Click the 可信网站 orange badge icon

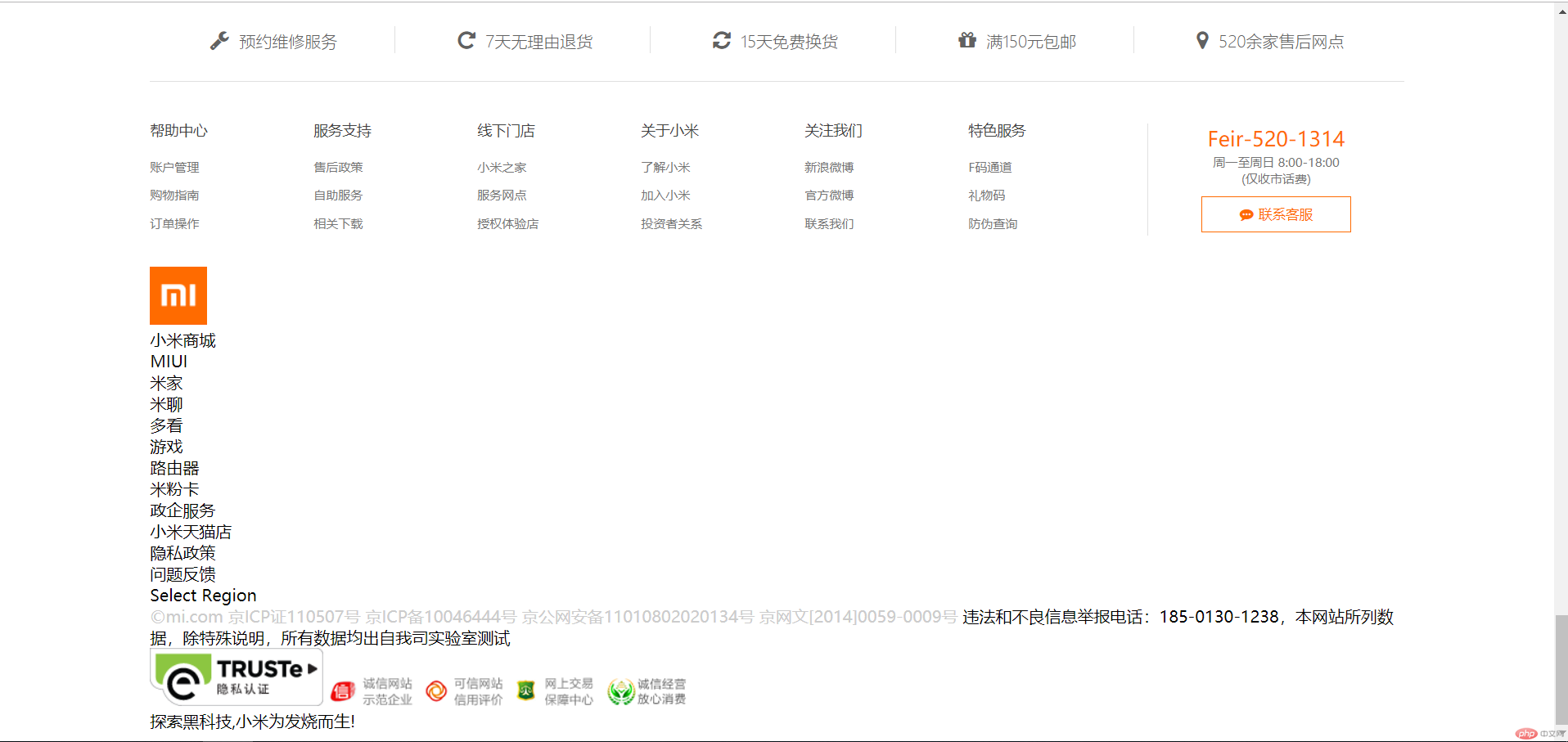[436, 691]
